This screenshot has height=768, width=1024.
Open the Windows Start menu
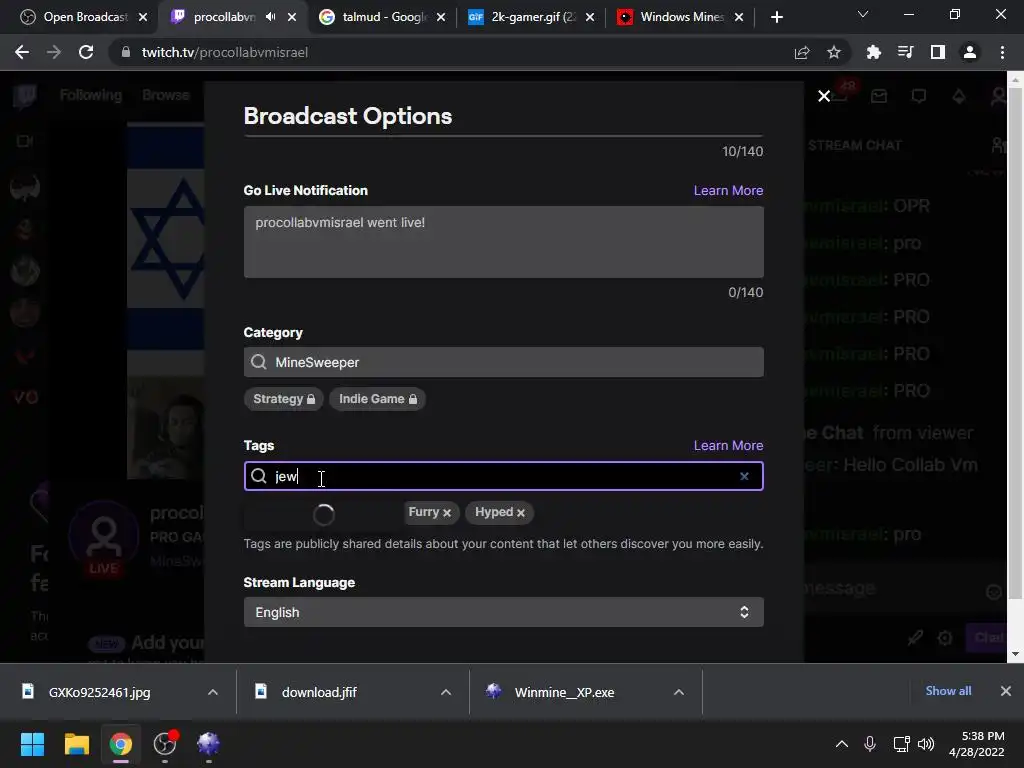coord(32,744)
